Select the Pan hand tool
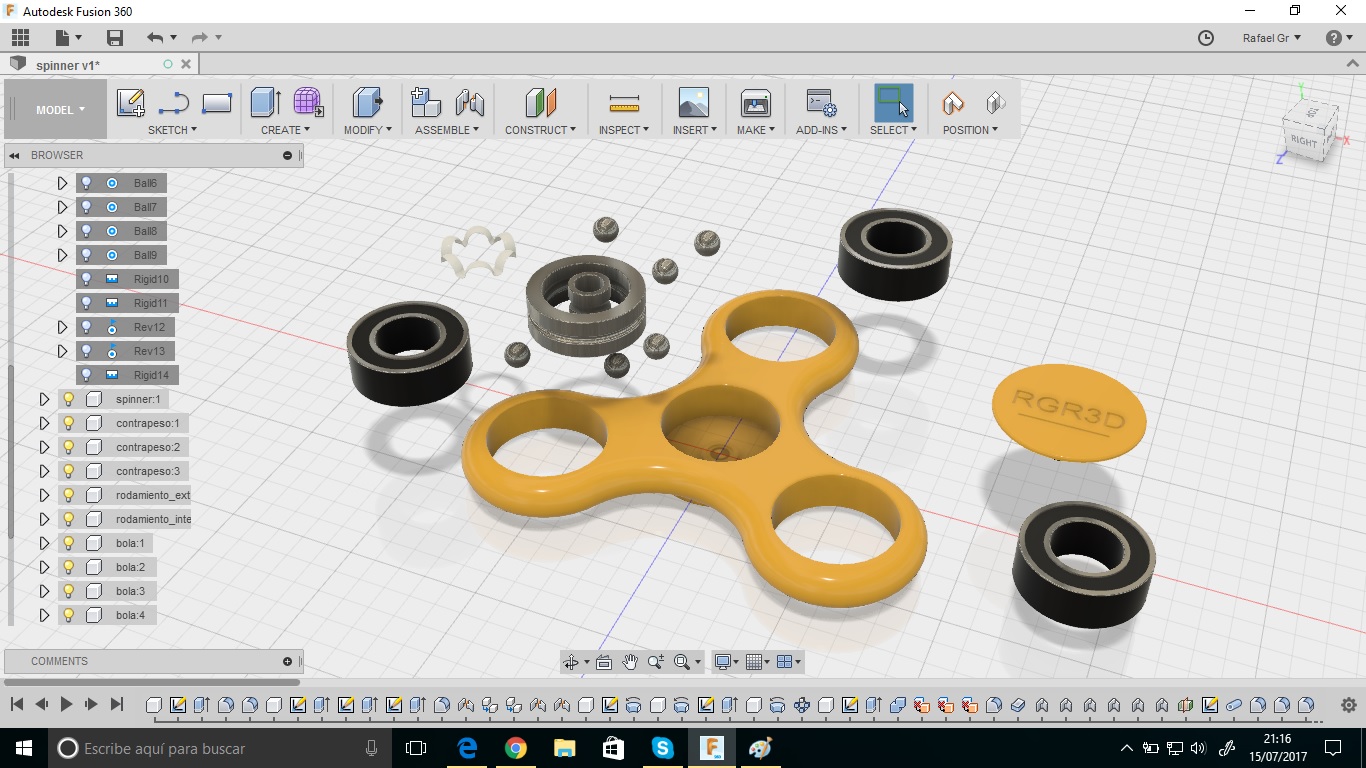The image size is (1366, 768). tap(630, 662)
